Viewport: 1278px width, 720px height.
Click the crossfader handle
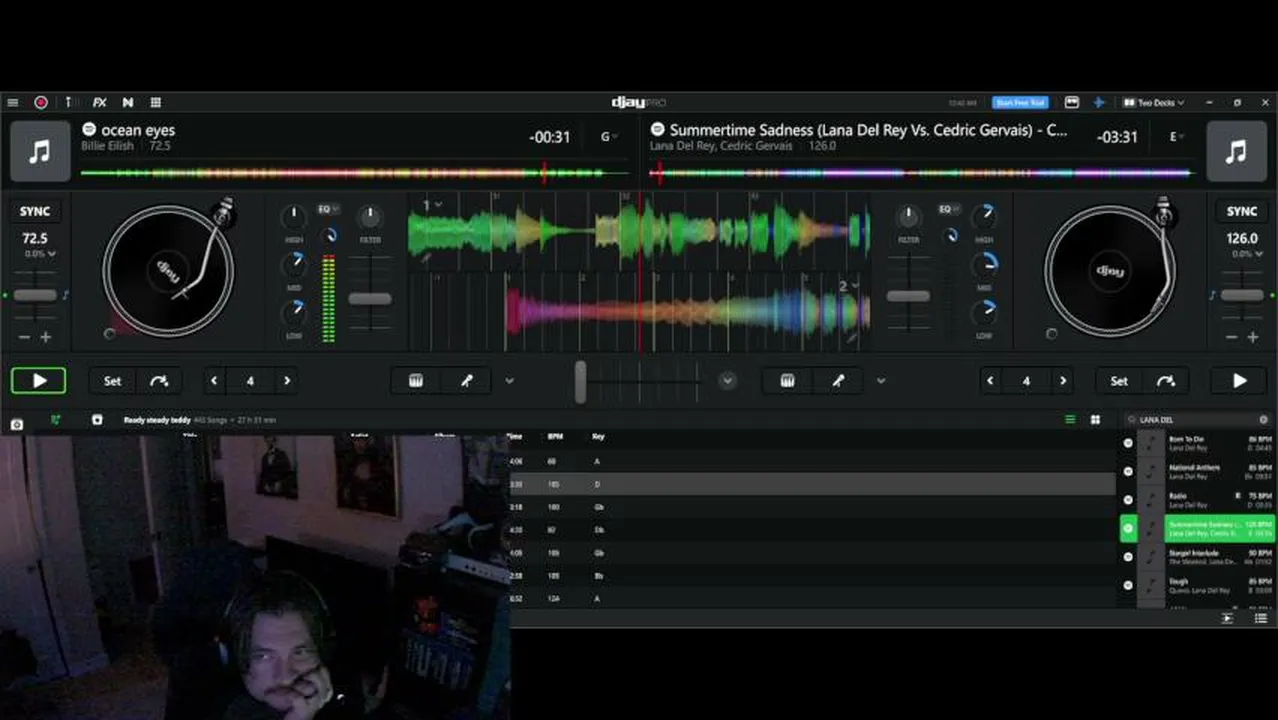(580, 382)
